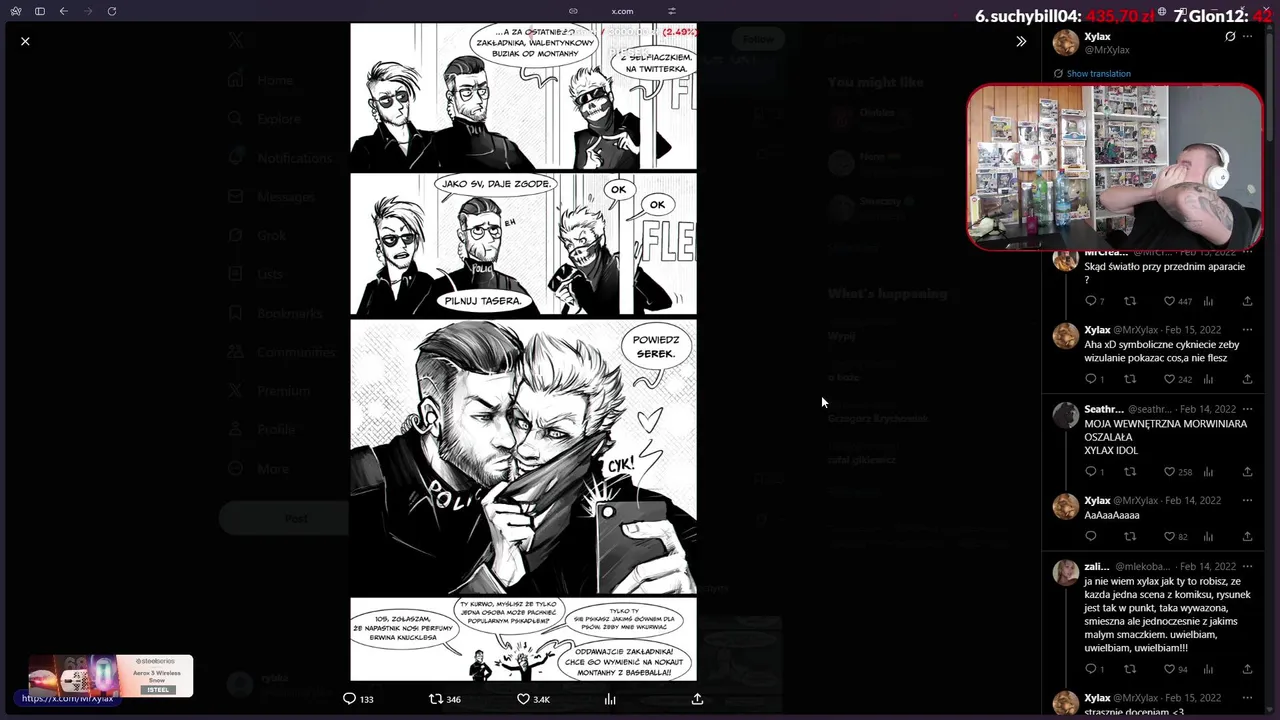Open the comic image in the viewer
This screenshot has width=1280, height=720.
coord(523,352)
